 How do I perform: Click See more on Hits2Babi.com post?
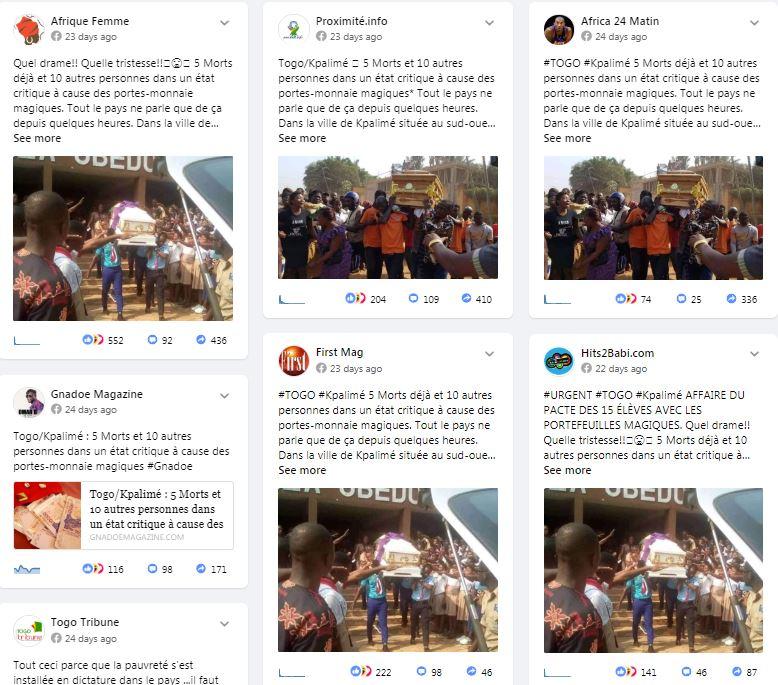pyautogui.click(x=567, y=470)
